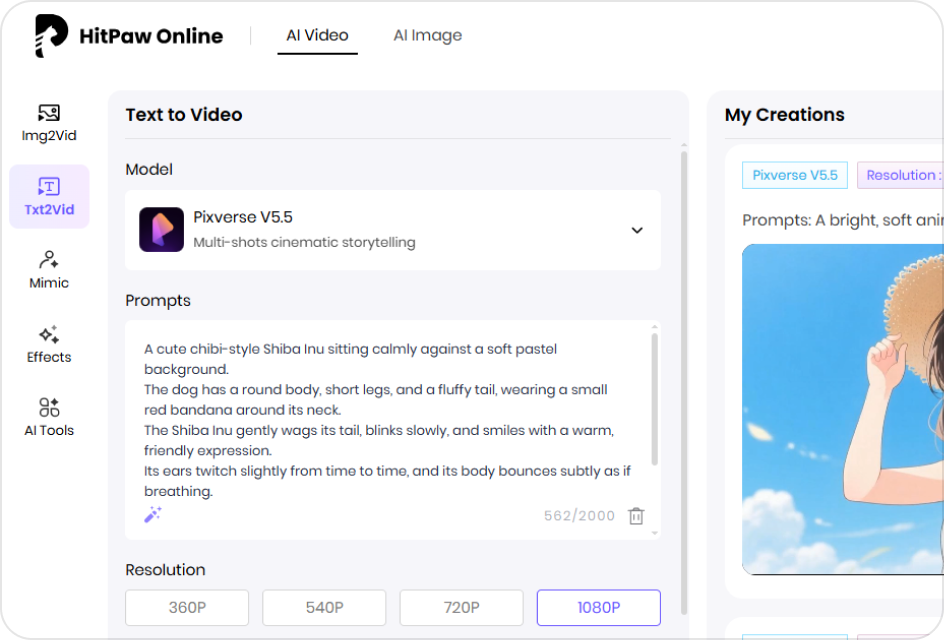Viewport: 944px width, 640px height.
Task: Click the Pixverse V5.5 tag in My Creations
Action: coord(794,174)
